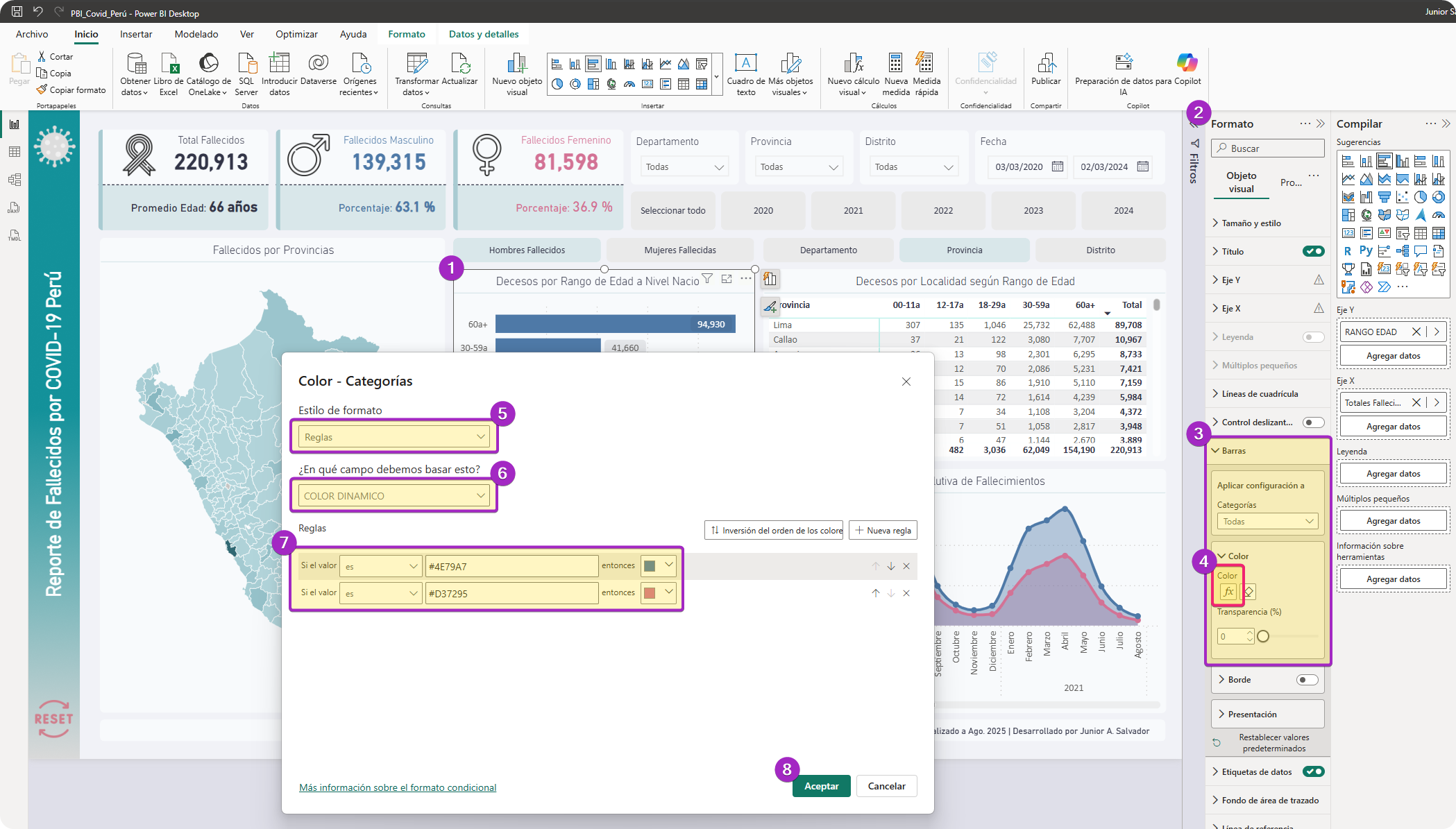
Task: Open the conditional formatting info link
Action: (x=398, y=787)
